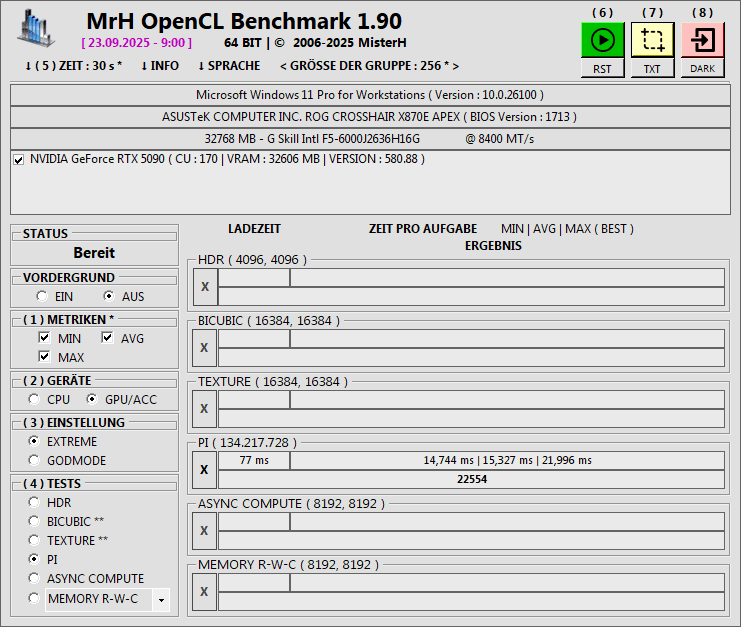Switch to DARK mode button
Viewport: 741px width, 627px height.
click(703, 69)
